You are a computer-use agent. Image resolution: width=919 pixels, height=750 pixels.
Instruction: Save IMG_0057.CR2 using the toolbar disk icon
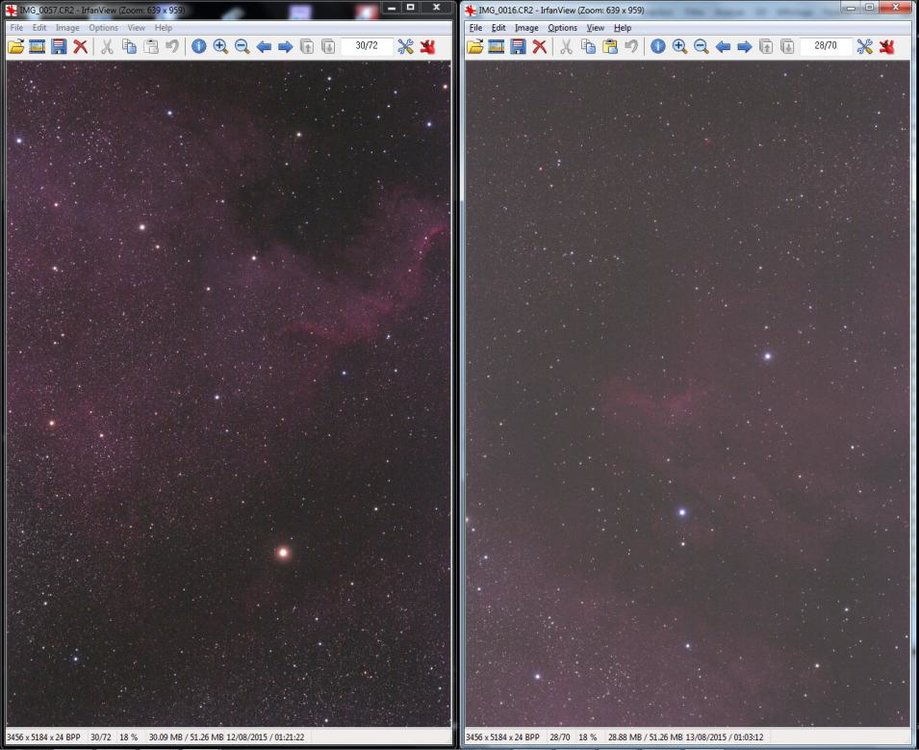[x=57, y=46]
